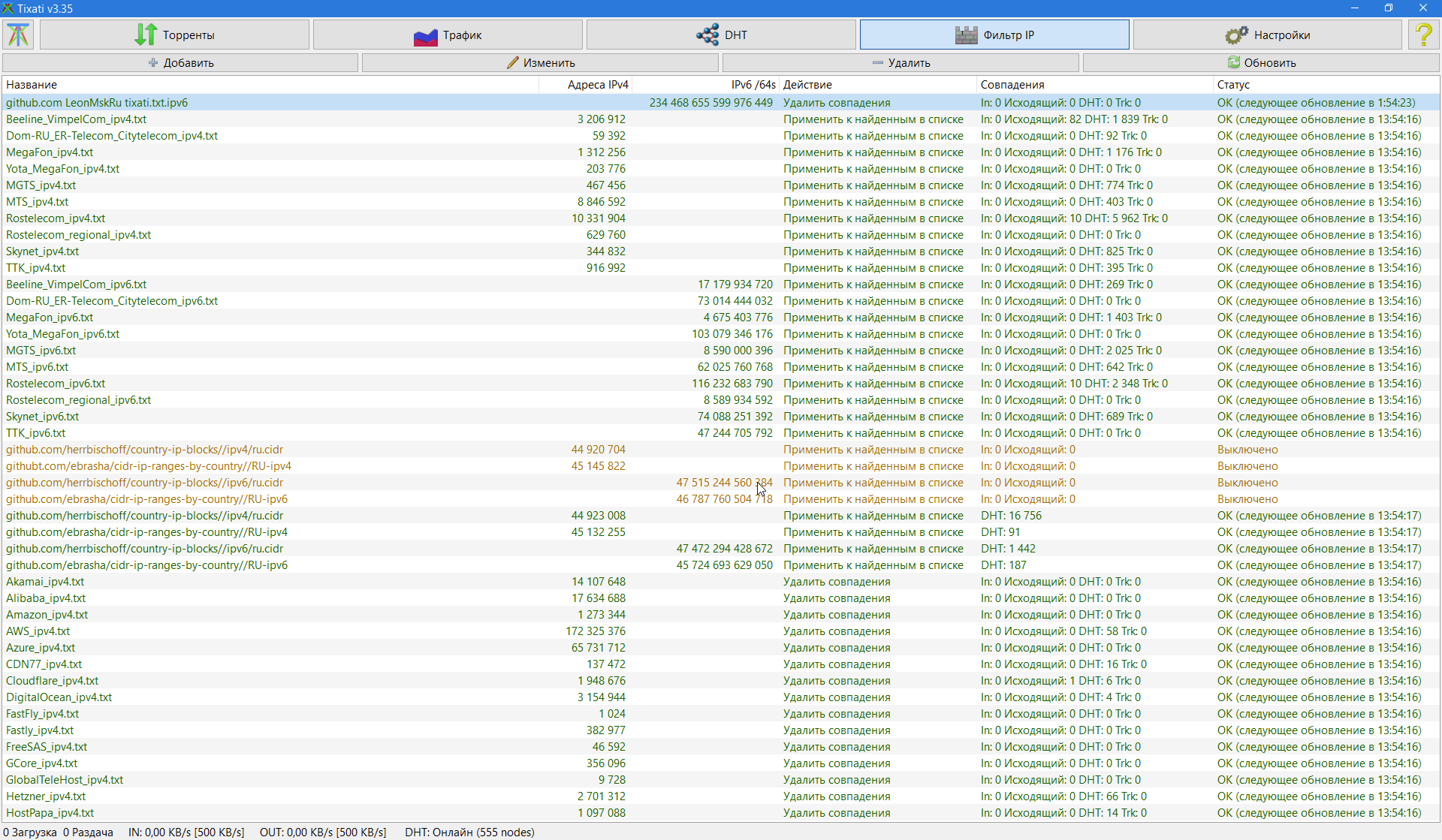The image size is (1442, 840).
Task: Select the Dom-RU_ER-Telecom_Citytelecom_ipv4.txt row
Action: click(721, 136)
